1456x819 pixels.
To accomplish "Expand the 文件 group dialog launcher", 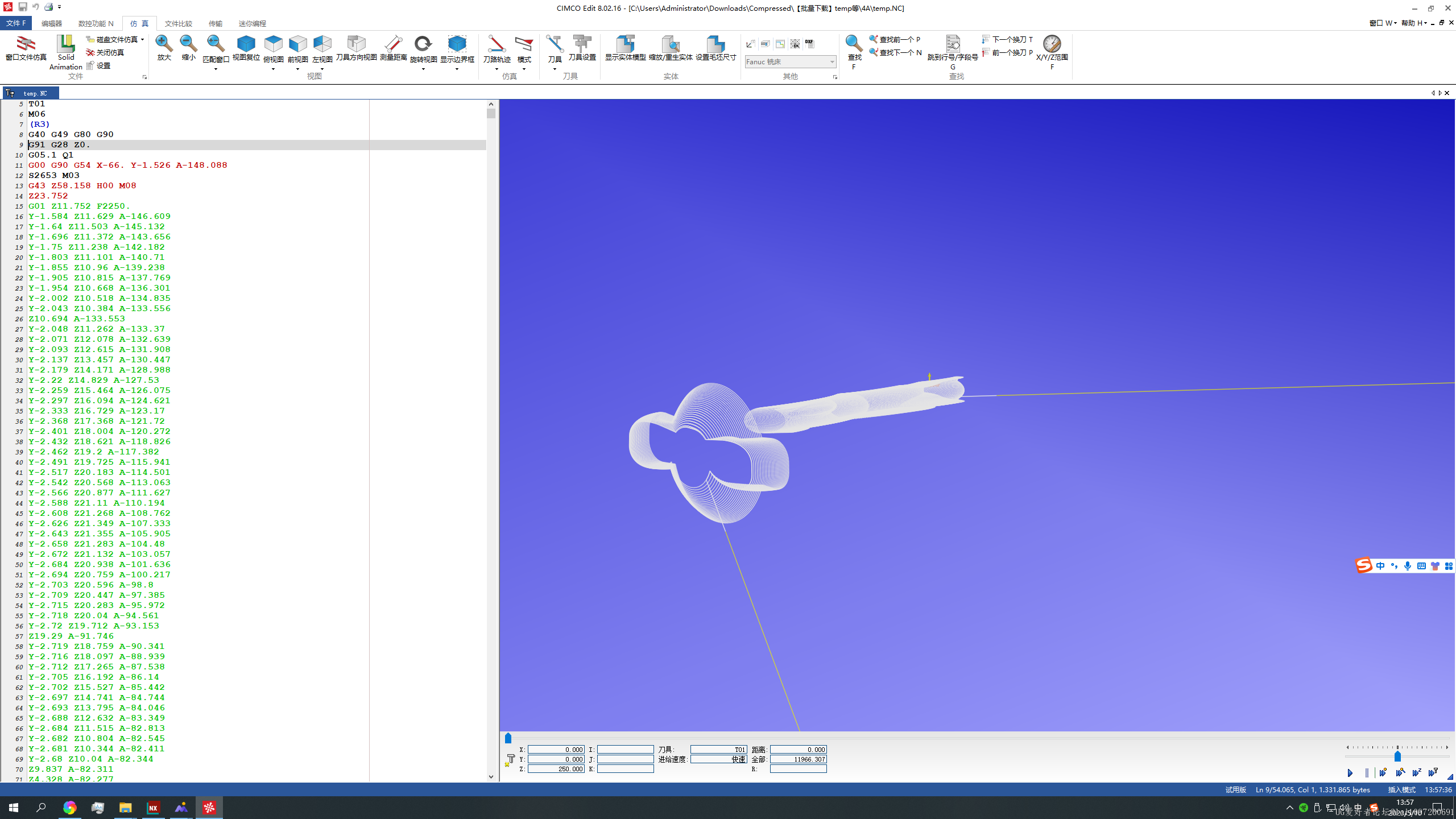I will click(x=144, y=77).
